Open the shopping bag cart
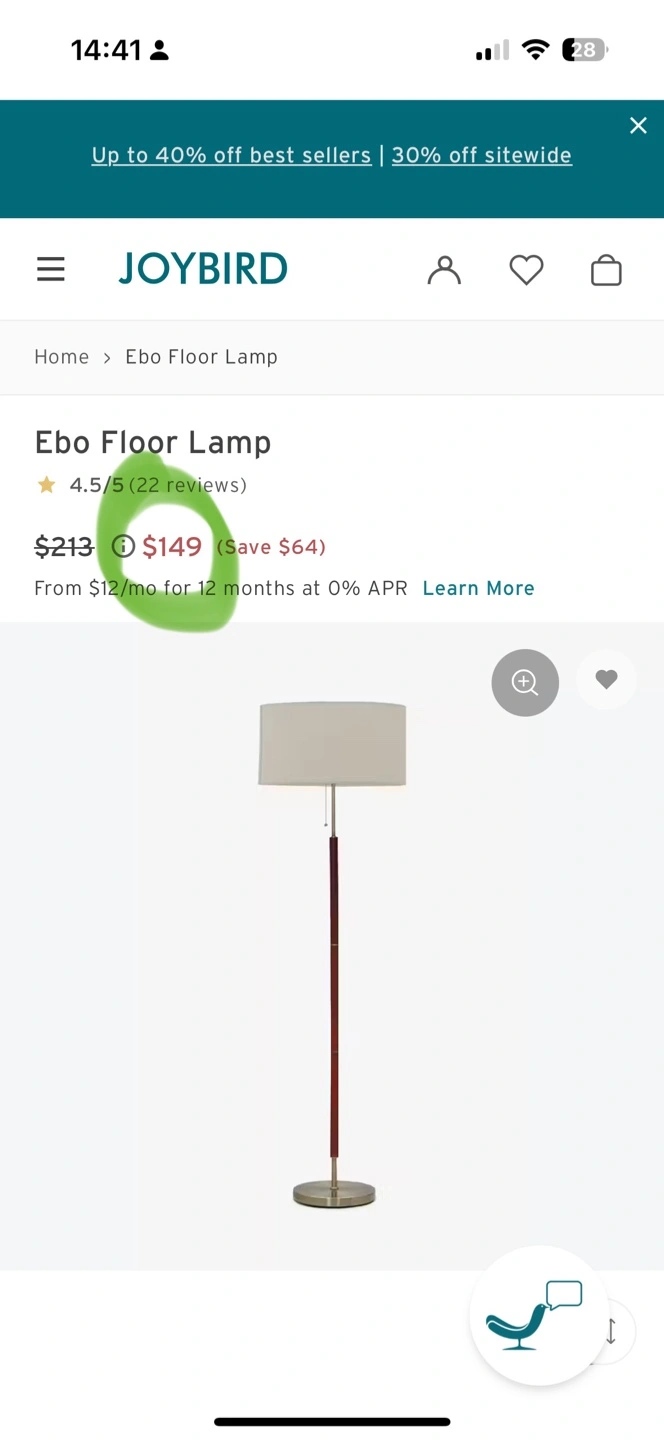This screenshot has width=664, height=1440. pyautogui.click(x=606, y=270)
